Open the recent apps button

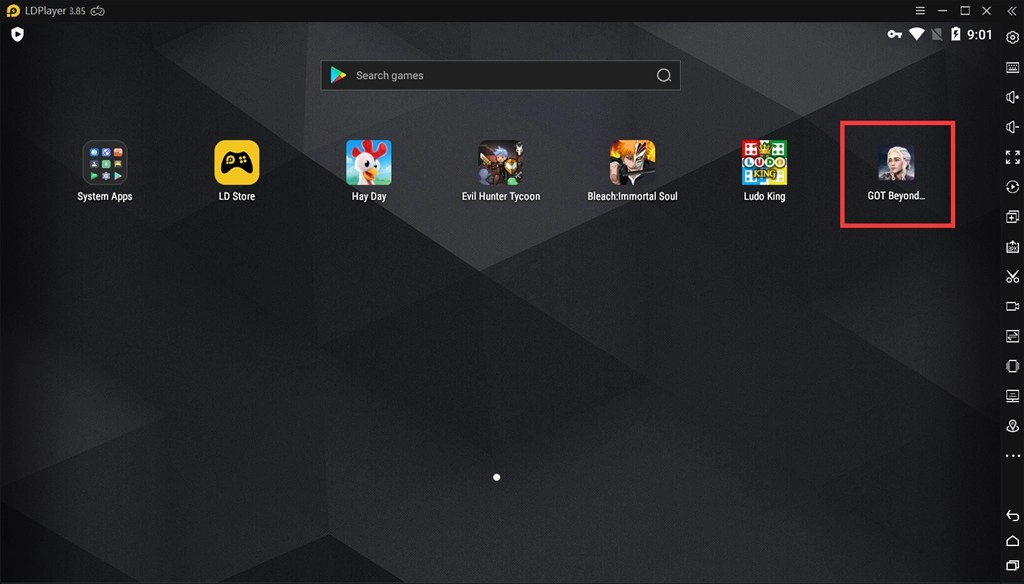coord(1012,565)
